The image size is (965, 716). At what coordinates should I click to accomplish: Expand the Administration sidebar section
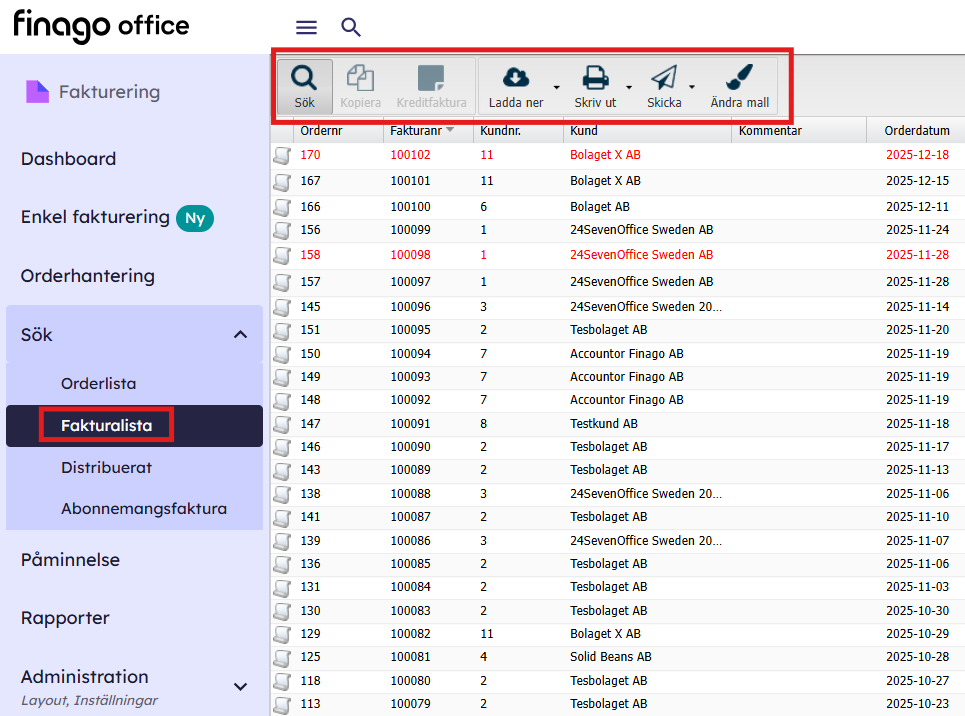click(240, 686)
